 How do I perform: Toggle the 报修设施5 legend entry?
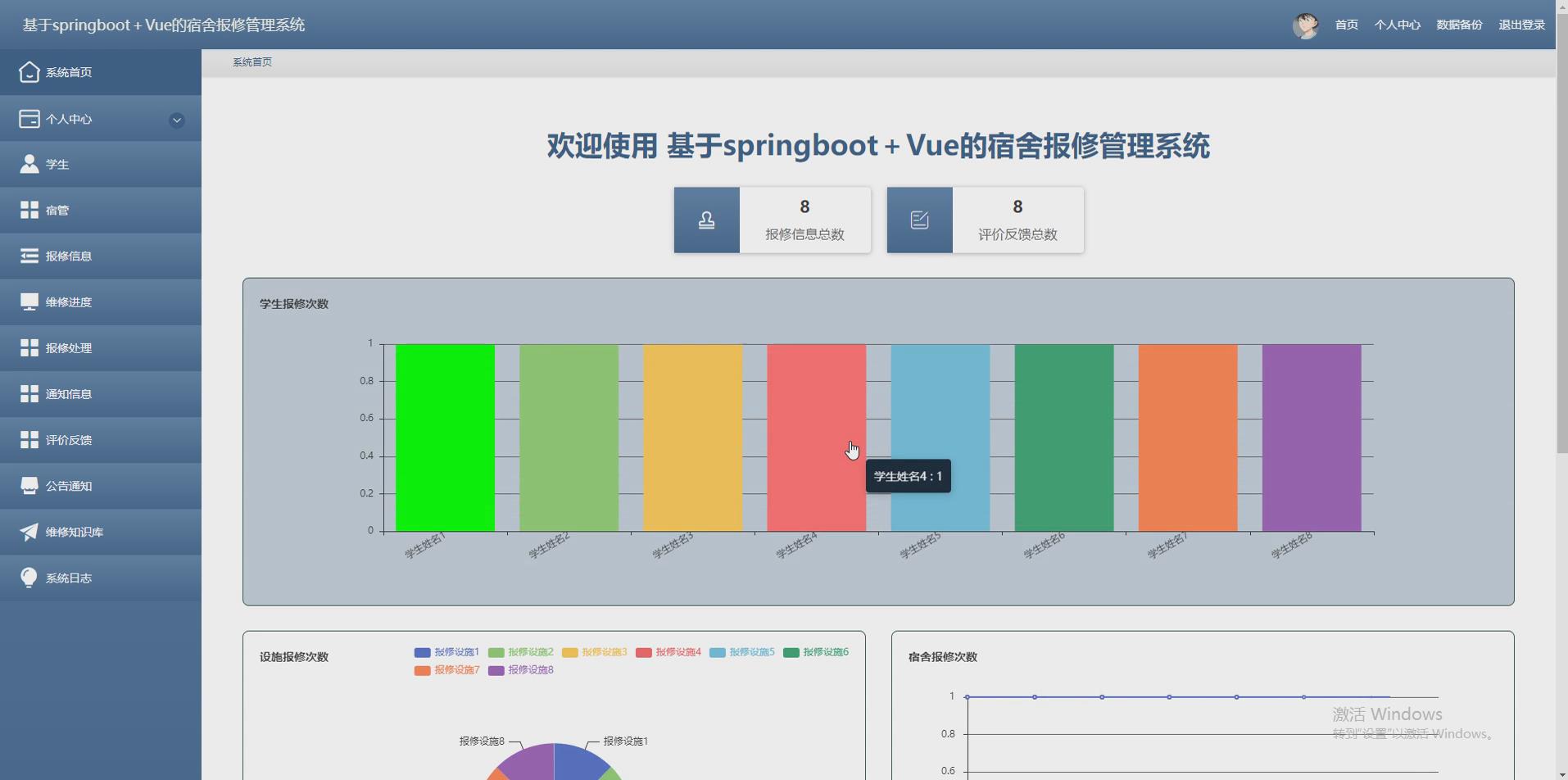[741, 651]
